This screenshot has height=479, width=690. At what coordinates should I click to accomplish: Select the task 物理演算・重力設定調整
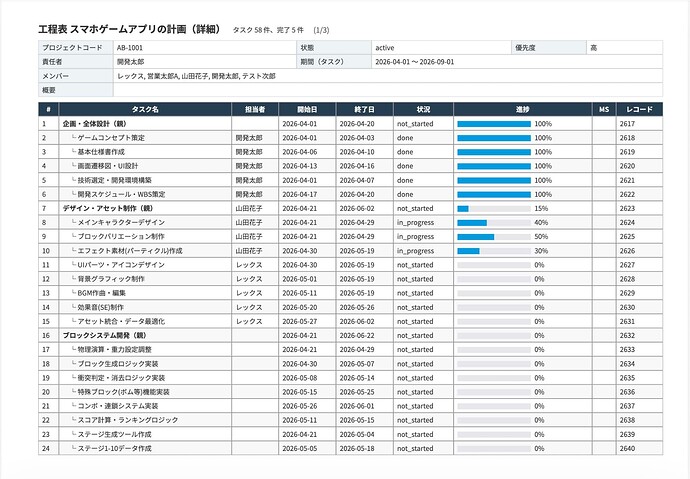(x=114, y=350)
